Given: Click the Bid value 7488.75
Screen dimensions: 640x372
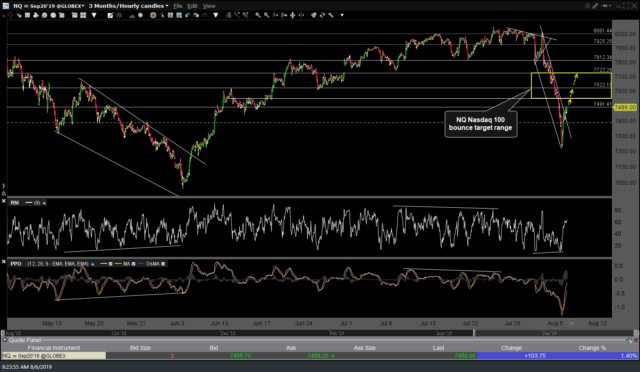Looking at the screenshot, I should click(240, 356).
